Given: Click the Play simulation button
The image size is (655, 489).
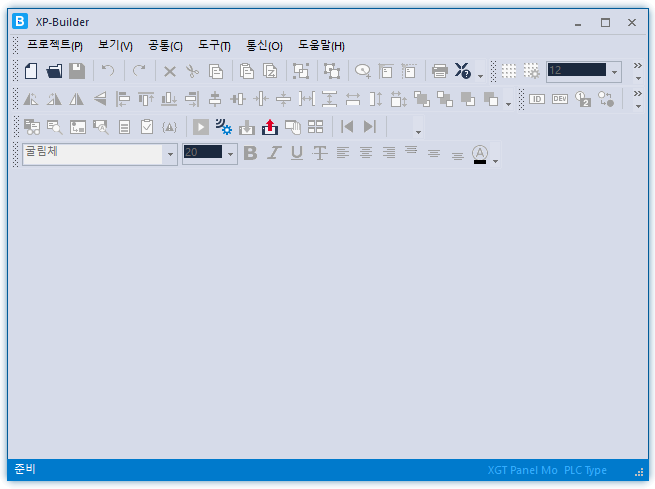Looking at the screenshot, I should [x=201, y=127].
